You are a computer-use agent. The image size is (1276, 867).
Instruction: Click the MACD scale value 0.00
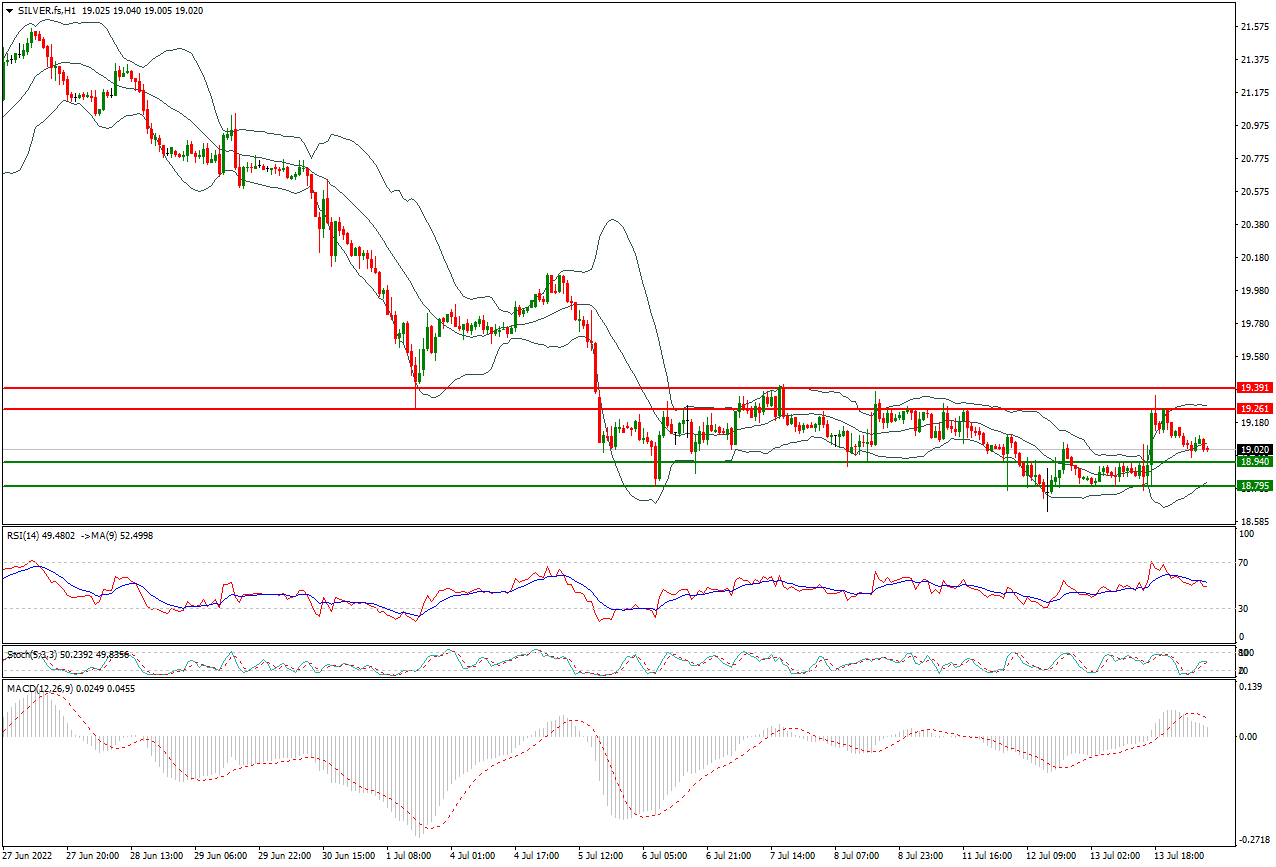[x=1248, y=736]
